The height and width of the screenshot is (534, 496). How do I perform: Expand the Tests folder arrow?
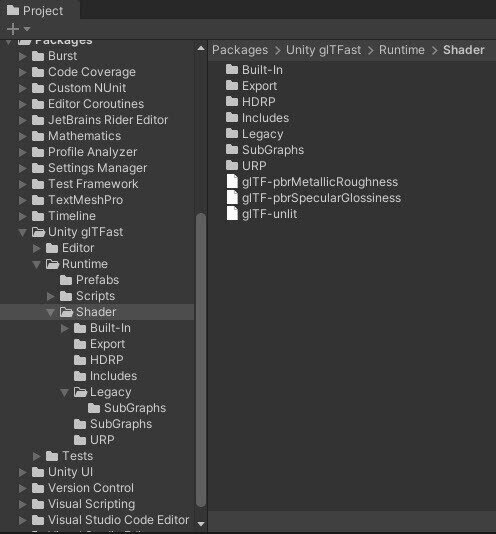pyautogui.click(x=36, y=456)
